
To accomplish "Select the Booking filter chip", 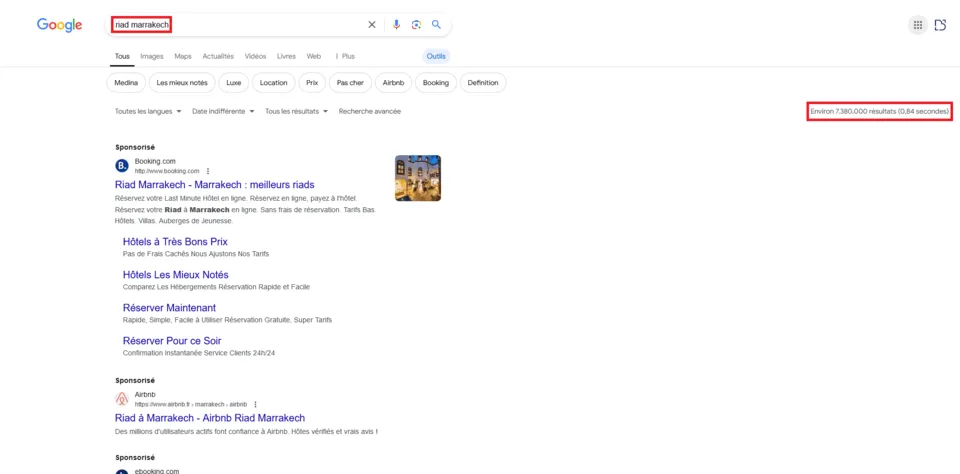I will 436,83.
